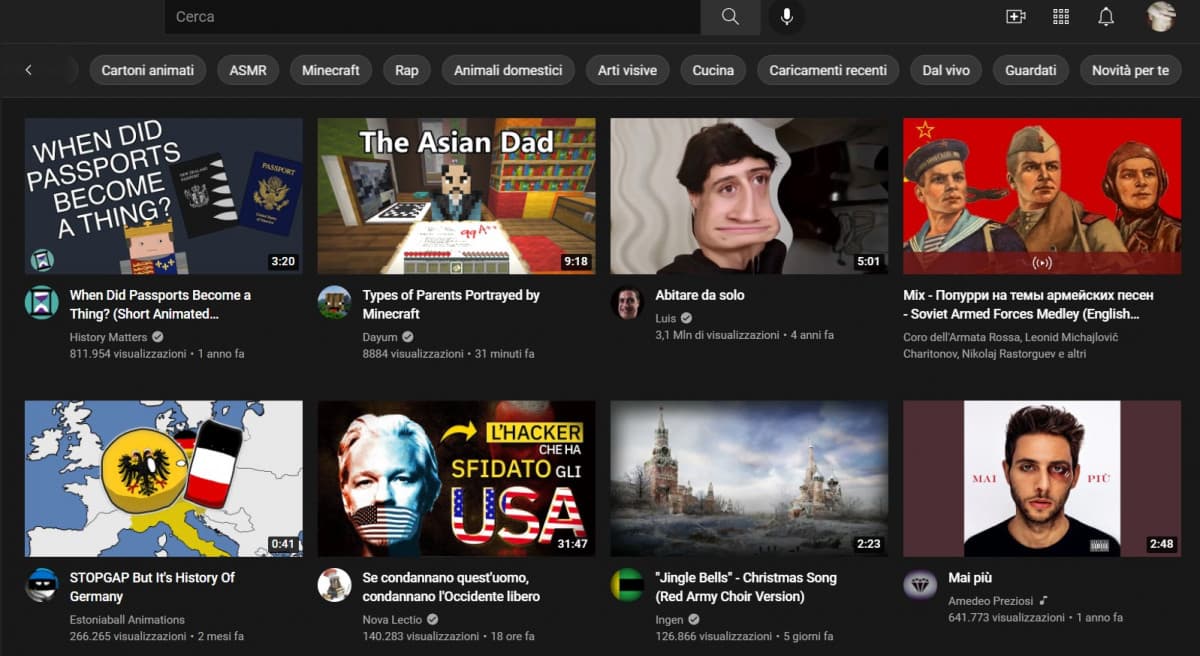Select the Cartoni animati filter chip

point(148,70)
